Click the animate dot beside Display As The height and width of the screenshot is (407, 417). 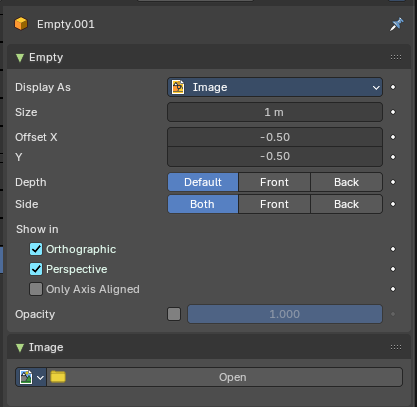(x=393, y=87)
